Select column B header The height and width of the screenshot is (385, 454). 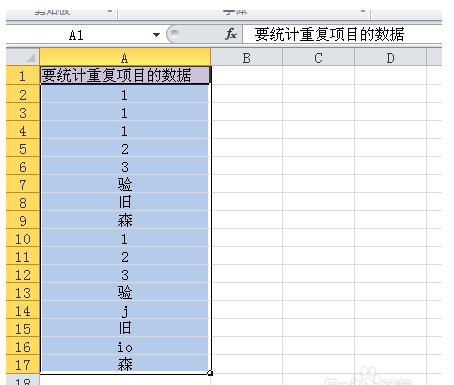[x=247, y=58]
